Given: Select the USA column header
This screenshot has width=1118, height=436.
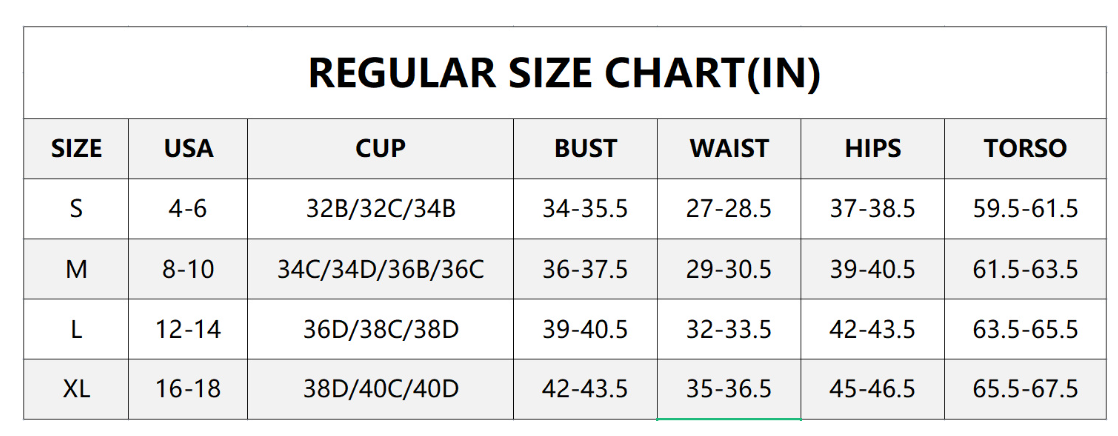Looking at the screenshot, I should pyautogui.click(x=188, y=149).
